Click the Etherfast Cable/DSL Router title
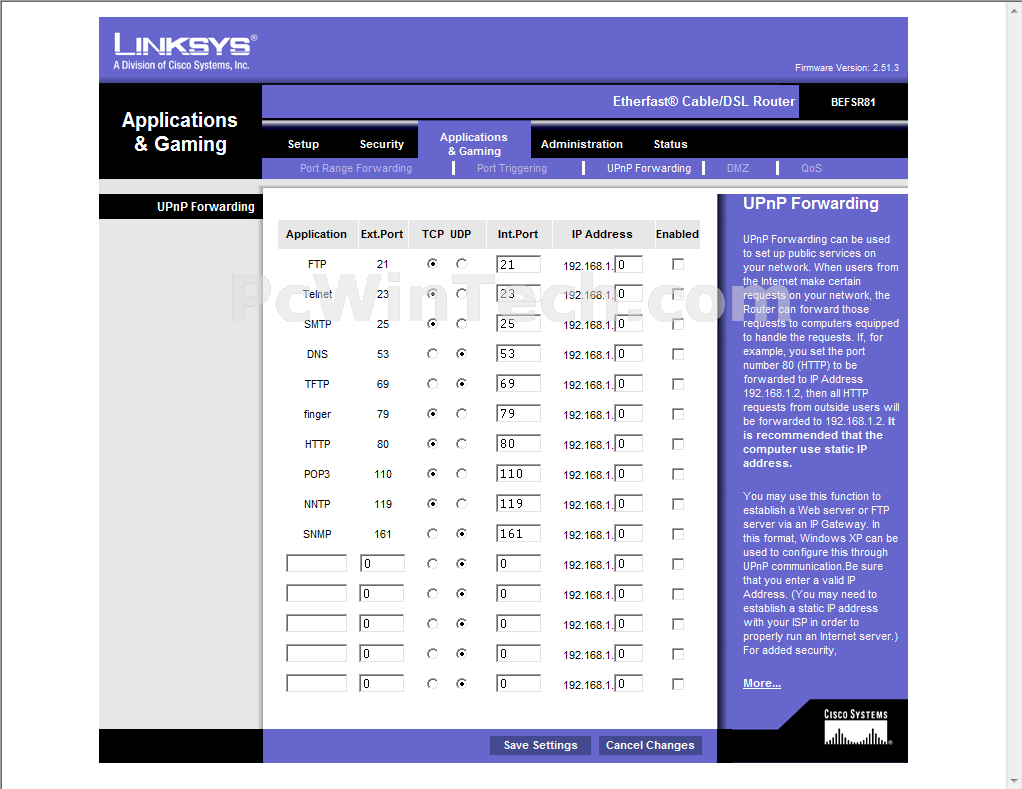Image resolution: width=1022 pixels, height=789 pixels. click(704, 102)
